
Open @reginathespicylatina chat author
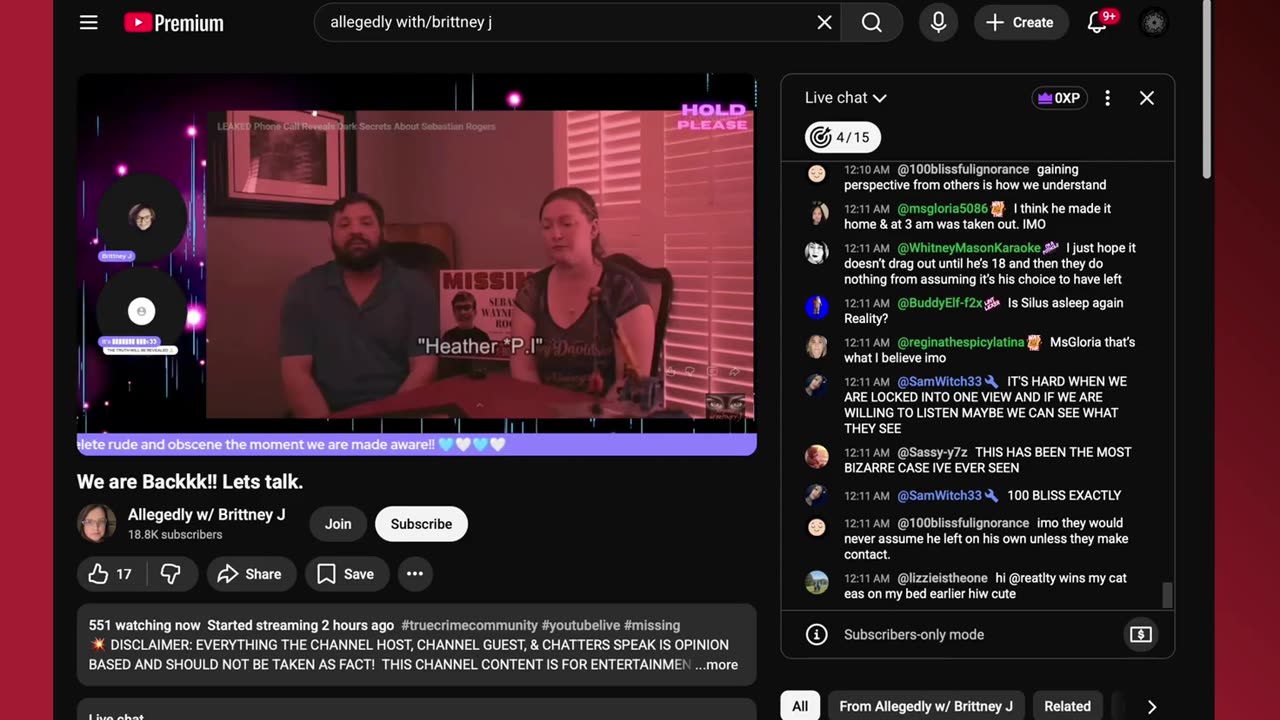[961, 342]
